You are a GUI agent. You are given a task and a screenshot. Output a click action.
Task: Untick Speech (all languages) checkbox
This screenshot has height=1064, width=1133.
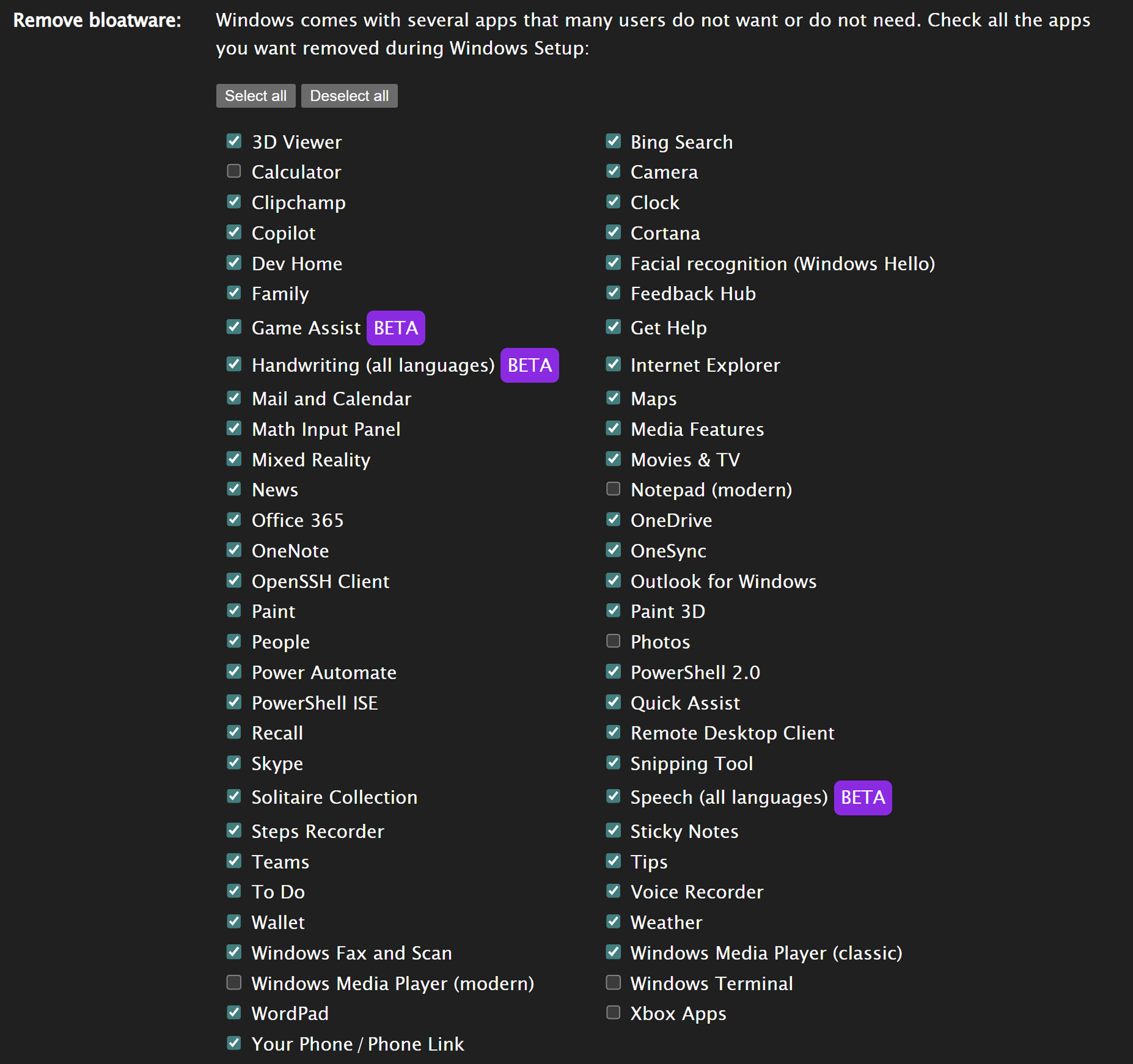click(613, 797)
